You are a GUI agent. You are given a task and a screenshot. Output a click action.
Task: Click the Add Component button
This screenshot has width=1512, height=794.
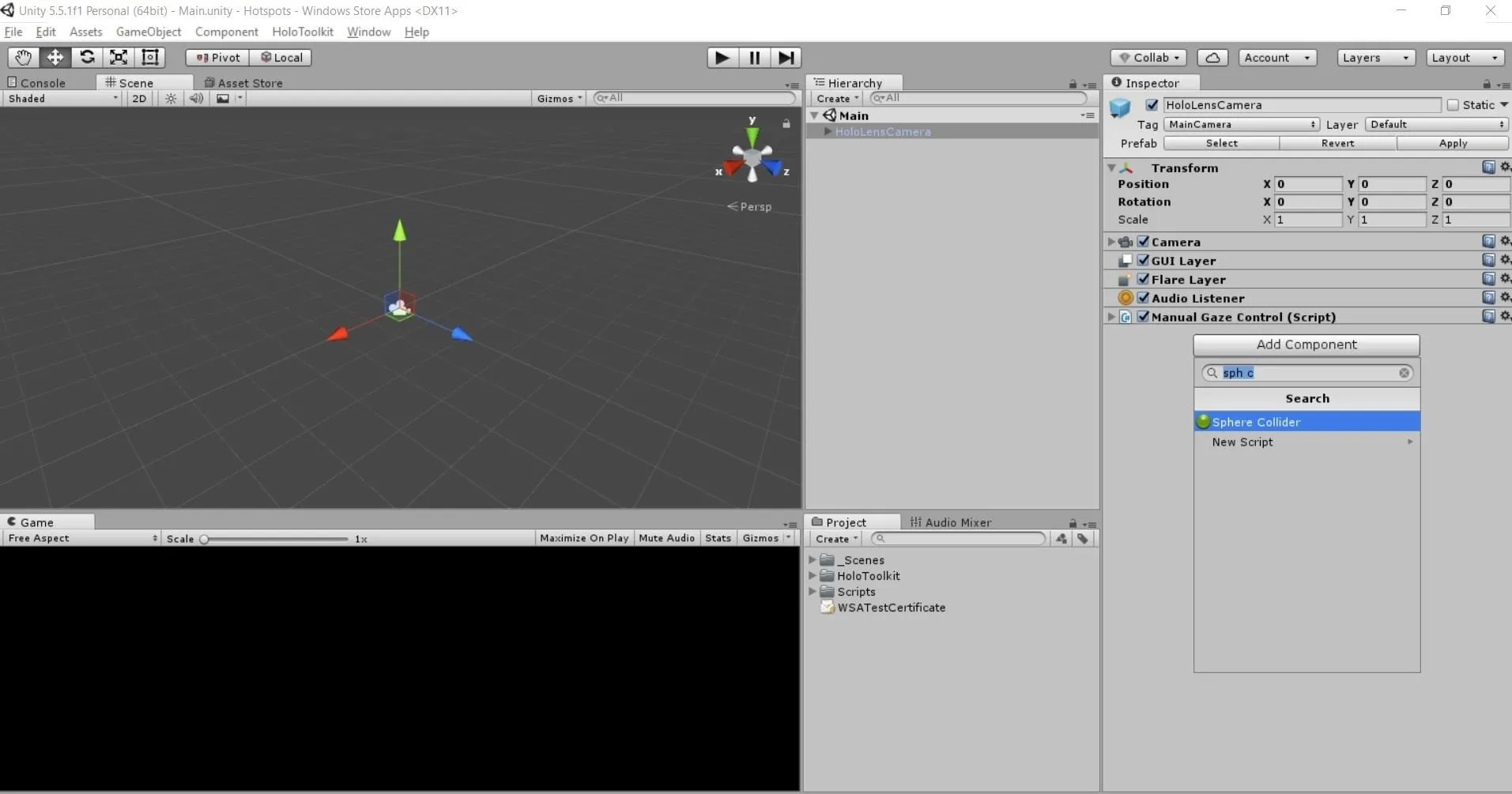(1307, 345)
